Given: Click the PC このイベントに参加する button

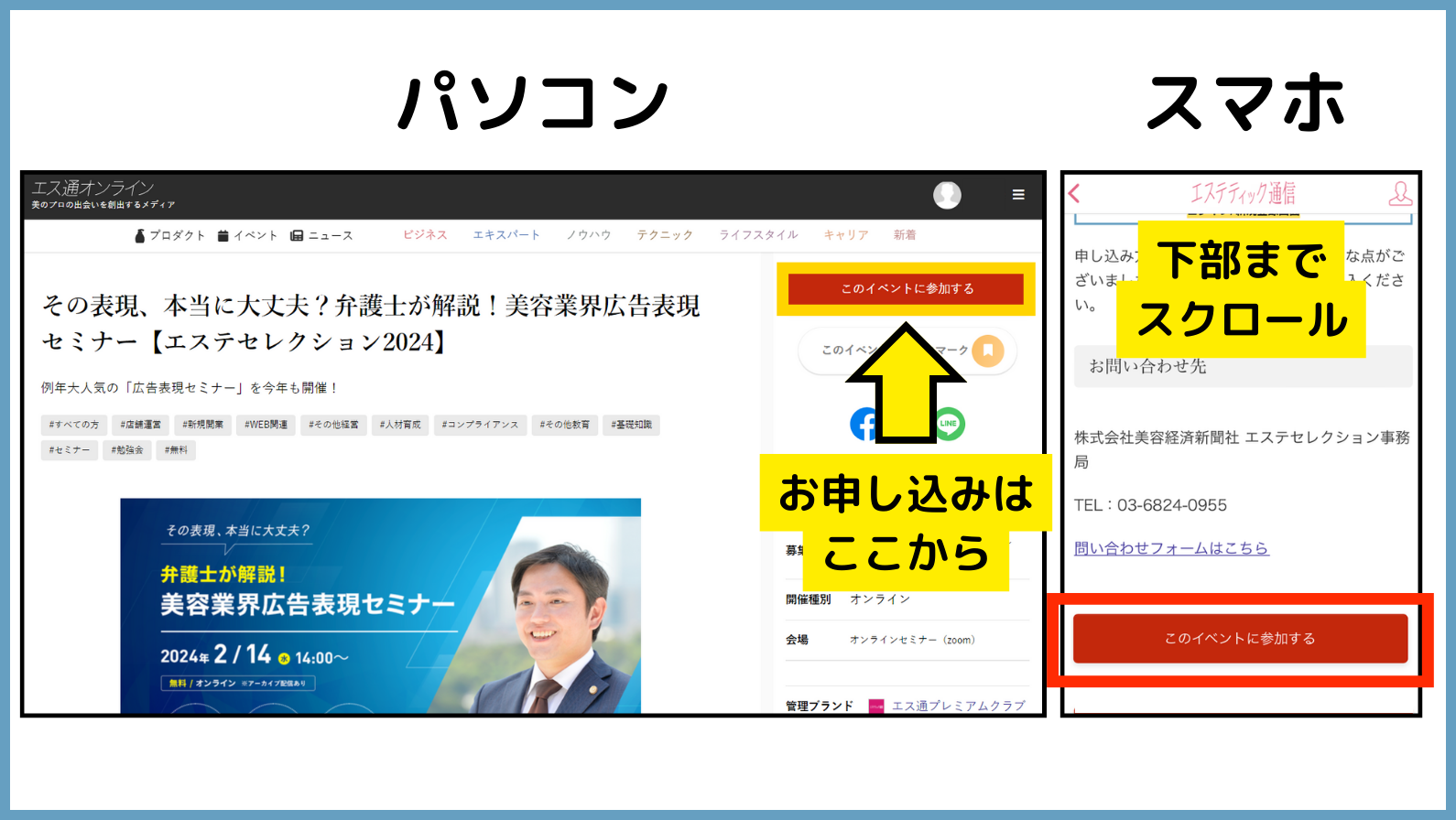Looking at the screenshot, I should pyautogui.click(x=906, y=288).
